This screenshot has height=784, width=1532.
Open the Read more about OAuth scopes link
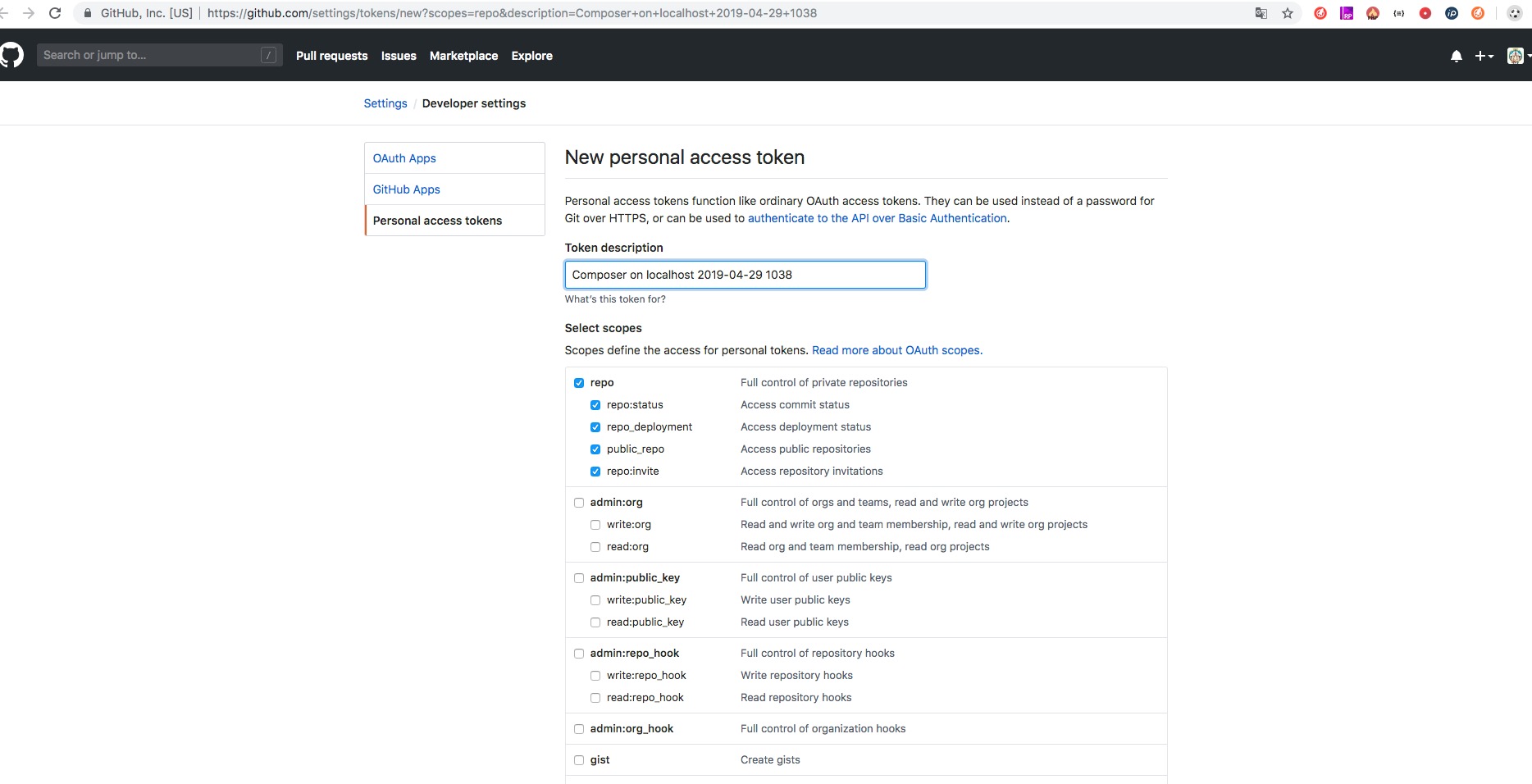point(896,350)
